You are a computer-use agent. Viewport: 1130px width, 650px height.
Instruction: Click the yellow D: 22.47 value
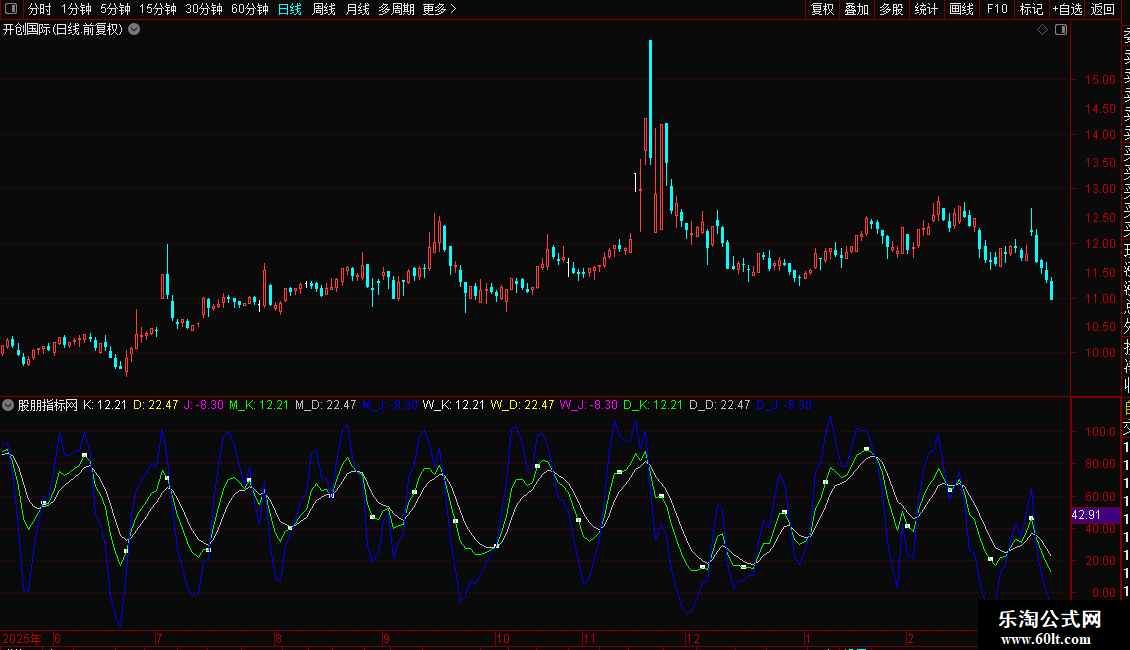[x=156, y=405]
